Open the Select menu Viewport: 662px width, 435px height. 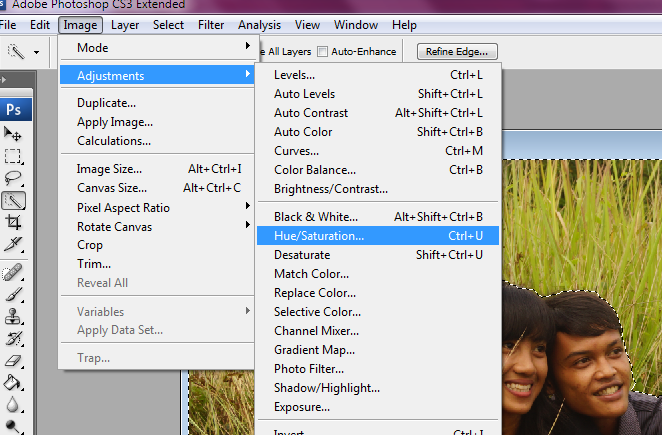(168, 25)
